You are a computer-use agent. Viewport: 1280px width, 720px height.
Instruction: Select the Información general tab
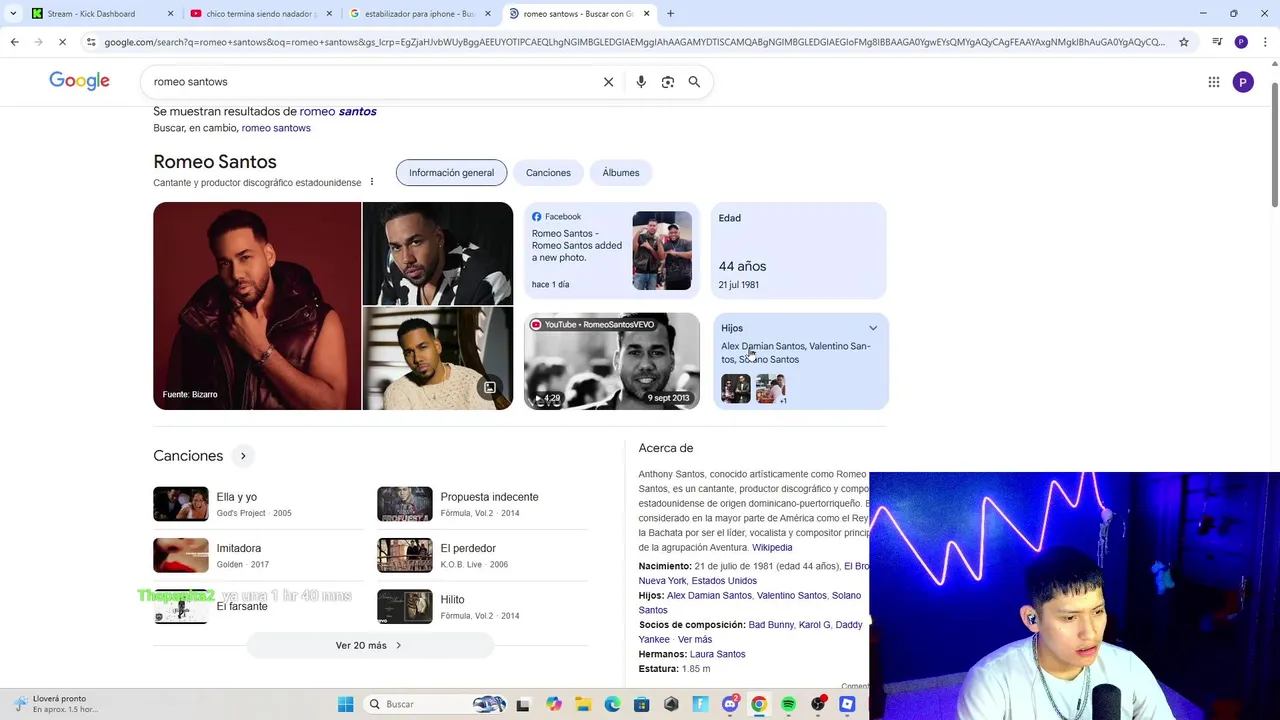point(451,173)
